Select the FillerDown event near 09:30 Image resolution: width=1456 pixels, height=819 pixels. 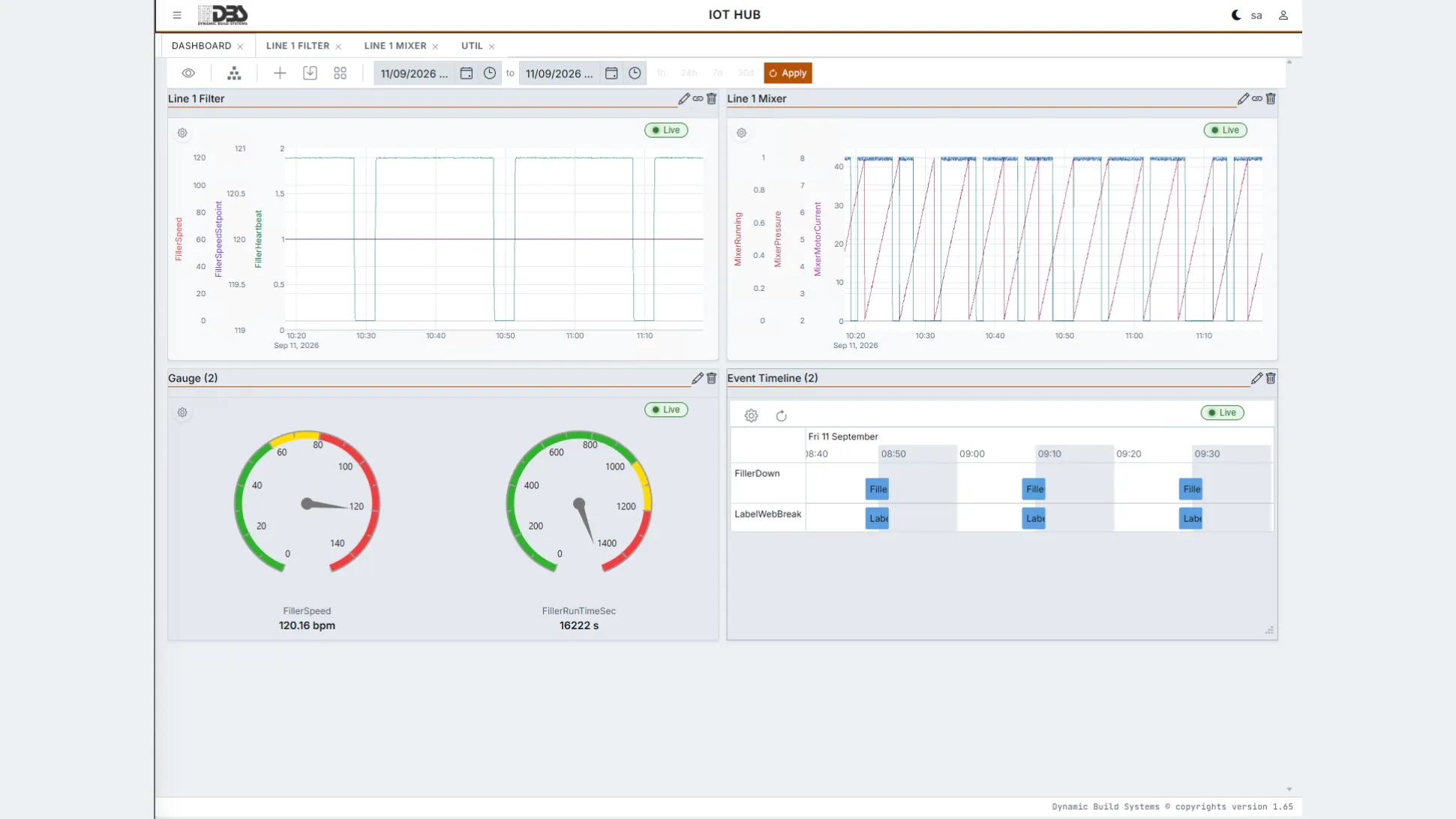pyautogui.click(x=1190, y=489)
